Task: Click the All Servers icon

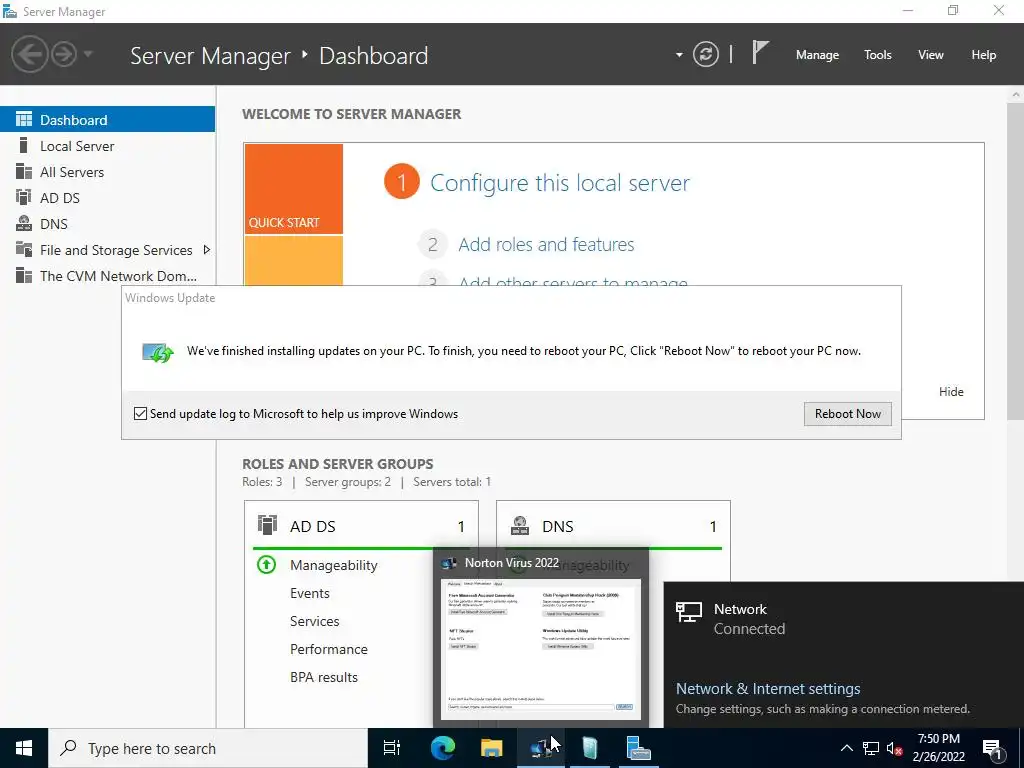Action: (x=24, y=171)
